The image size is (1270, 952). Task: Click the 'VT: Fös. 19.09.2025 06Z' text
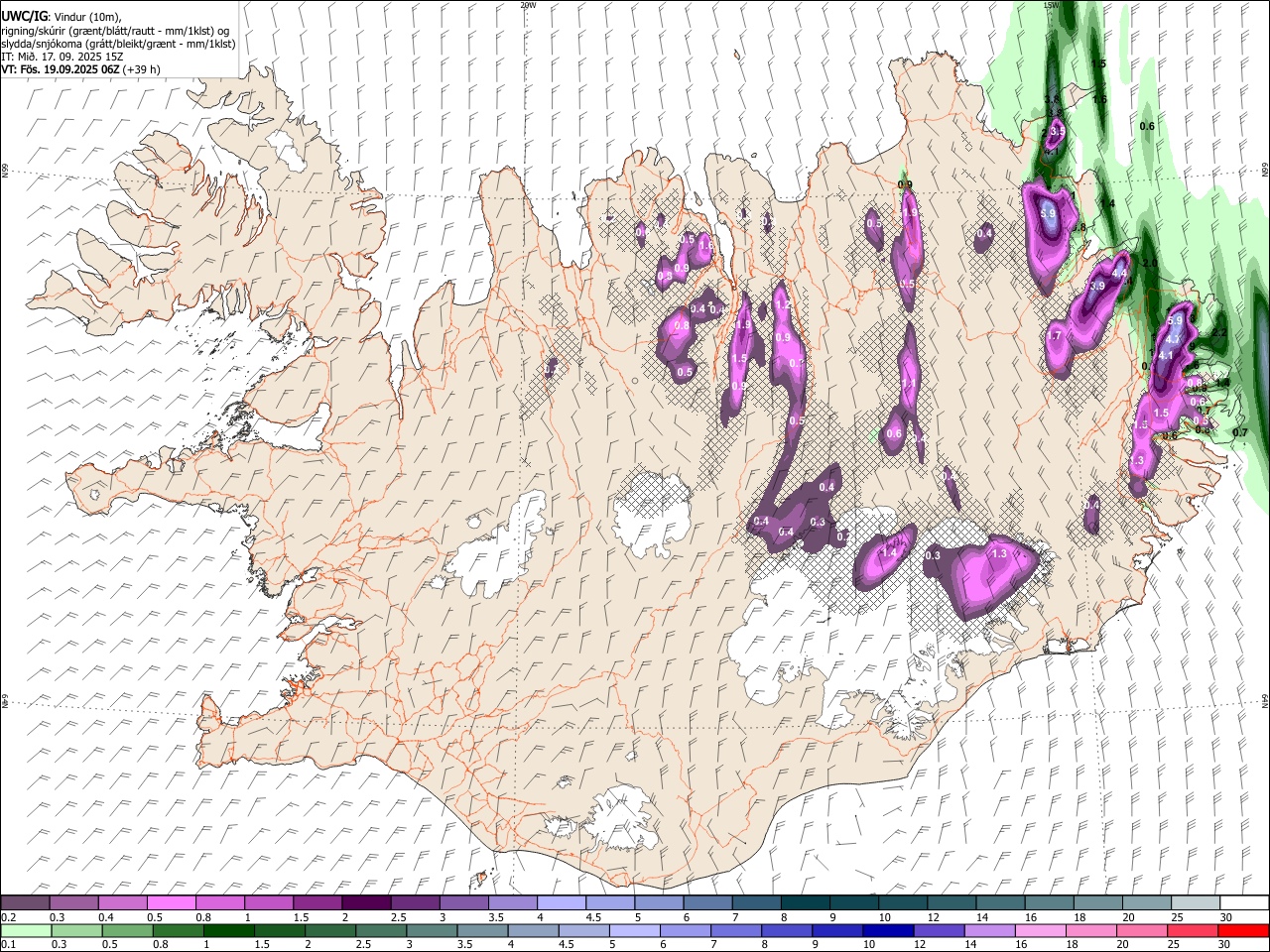tap(61, 69)
